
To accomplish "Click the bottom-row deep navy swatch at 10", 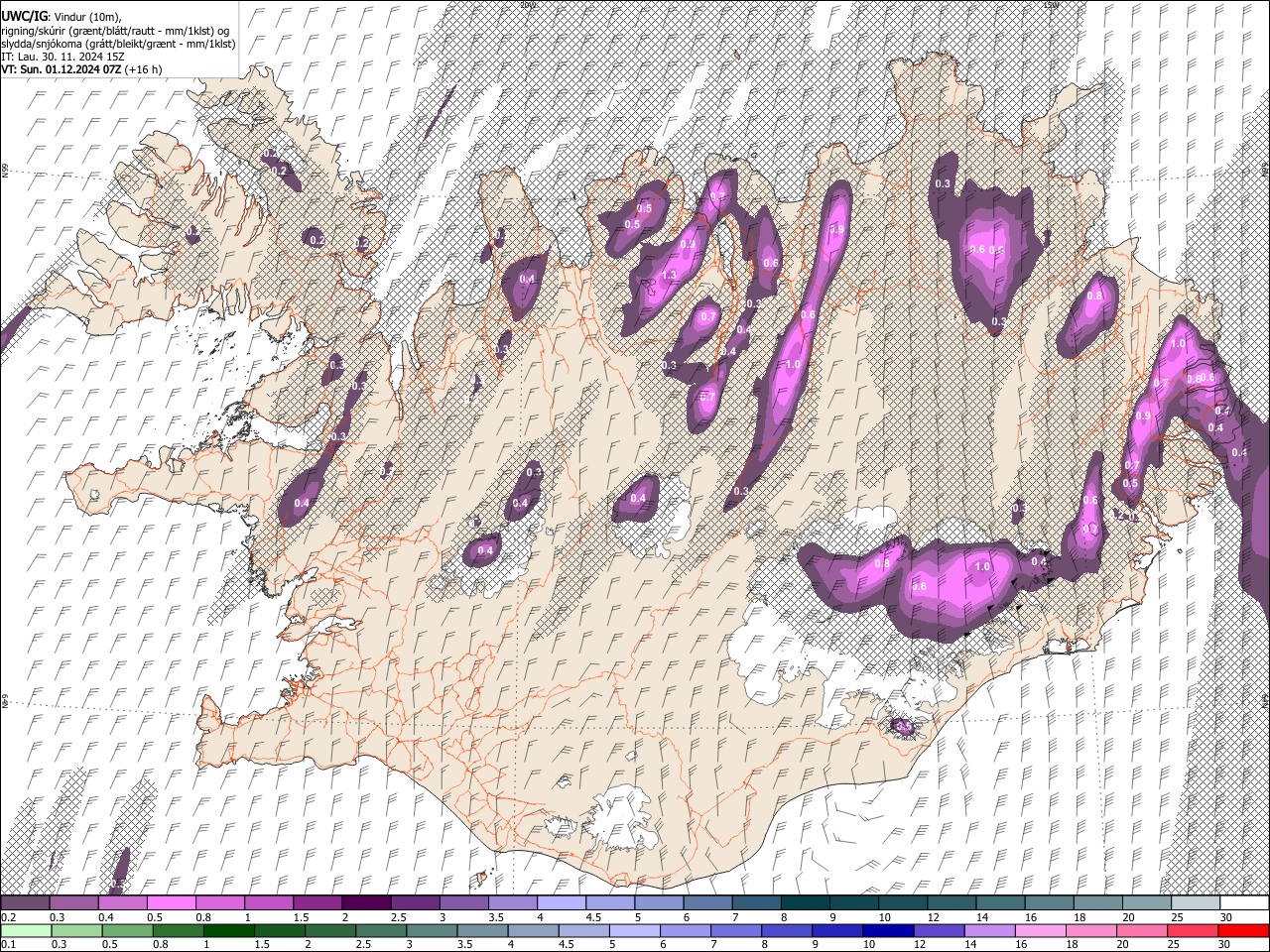I will point(888,931).
